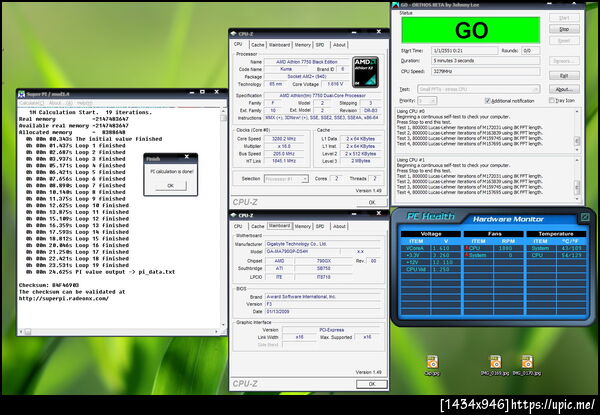Open About tab in CPU-Z processor window
Viewport: 600px width, 415px height.
coord(339,45)
